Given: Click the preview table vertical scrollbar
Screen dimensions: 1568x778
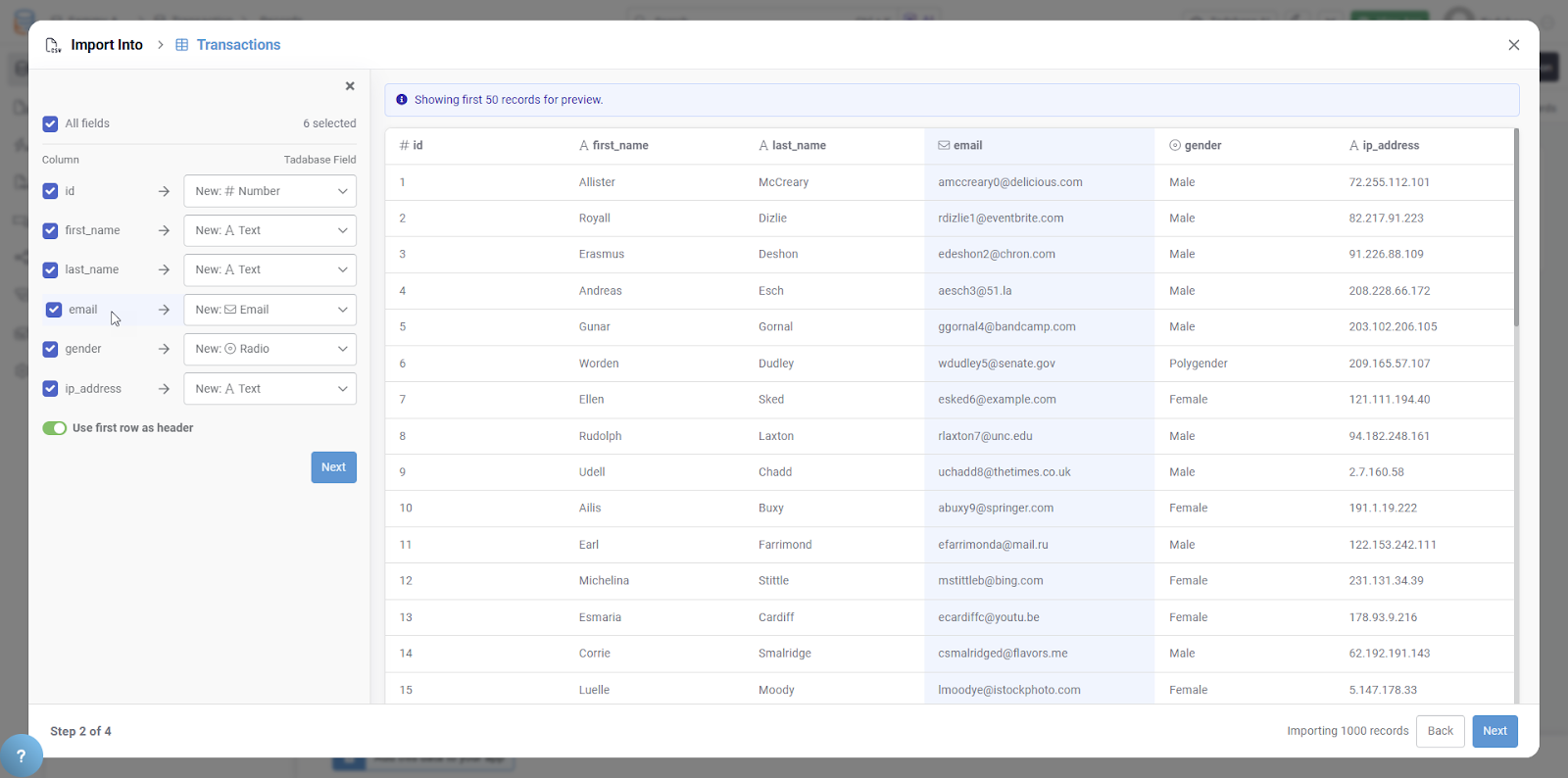Looking at the screenshot, I should point(1516,227).
